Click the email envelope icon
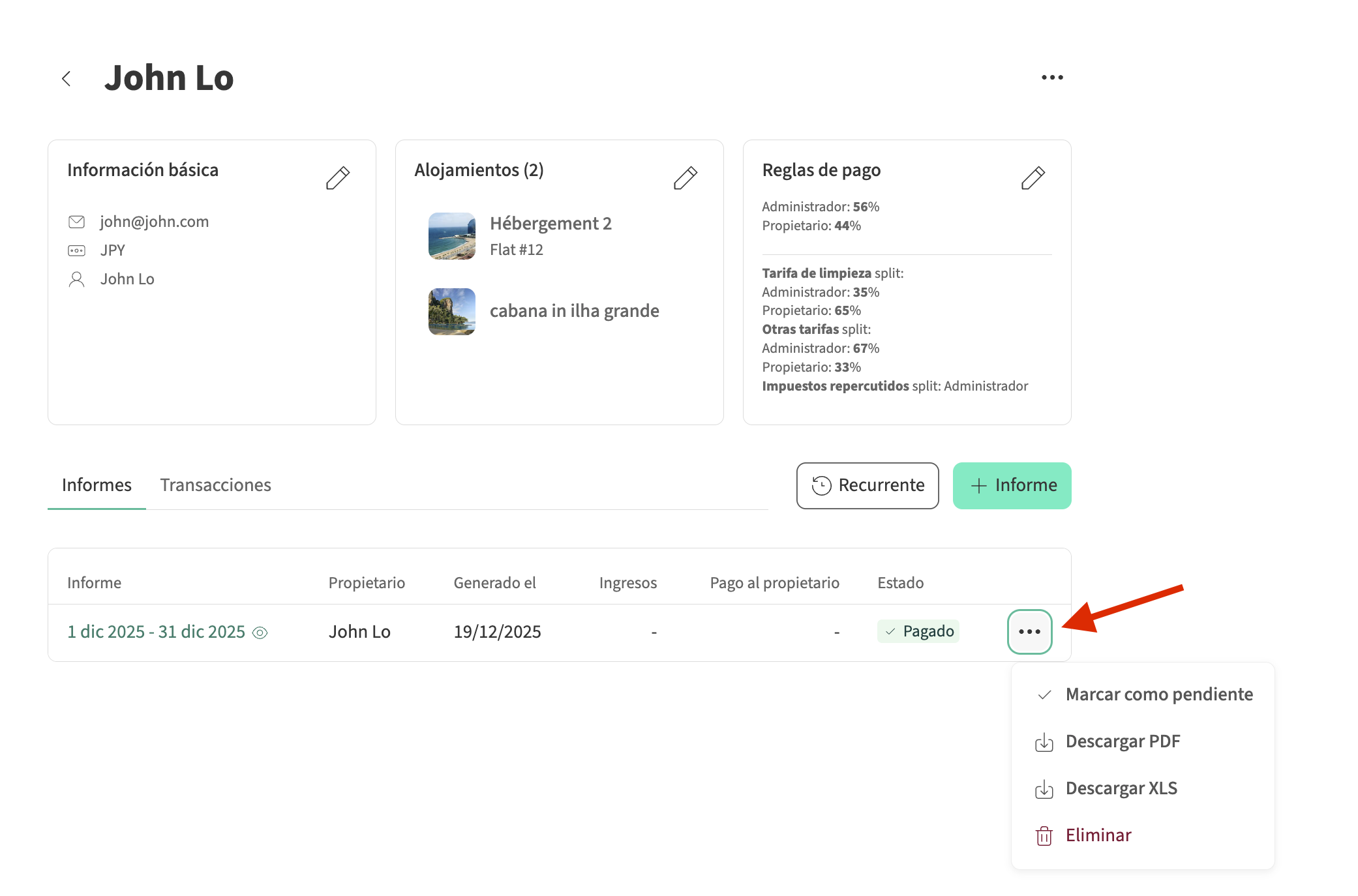 point(76,222)
